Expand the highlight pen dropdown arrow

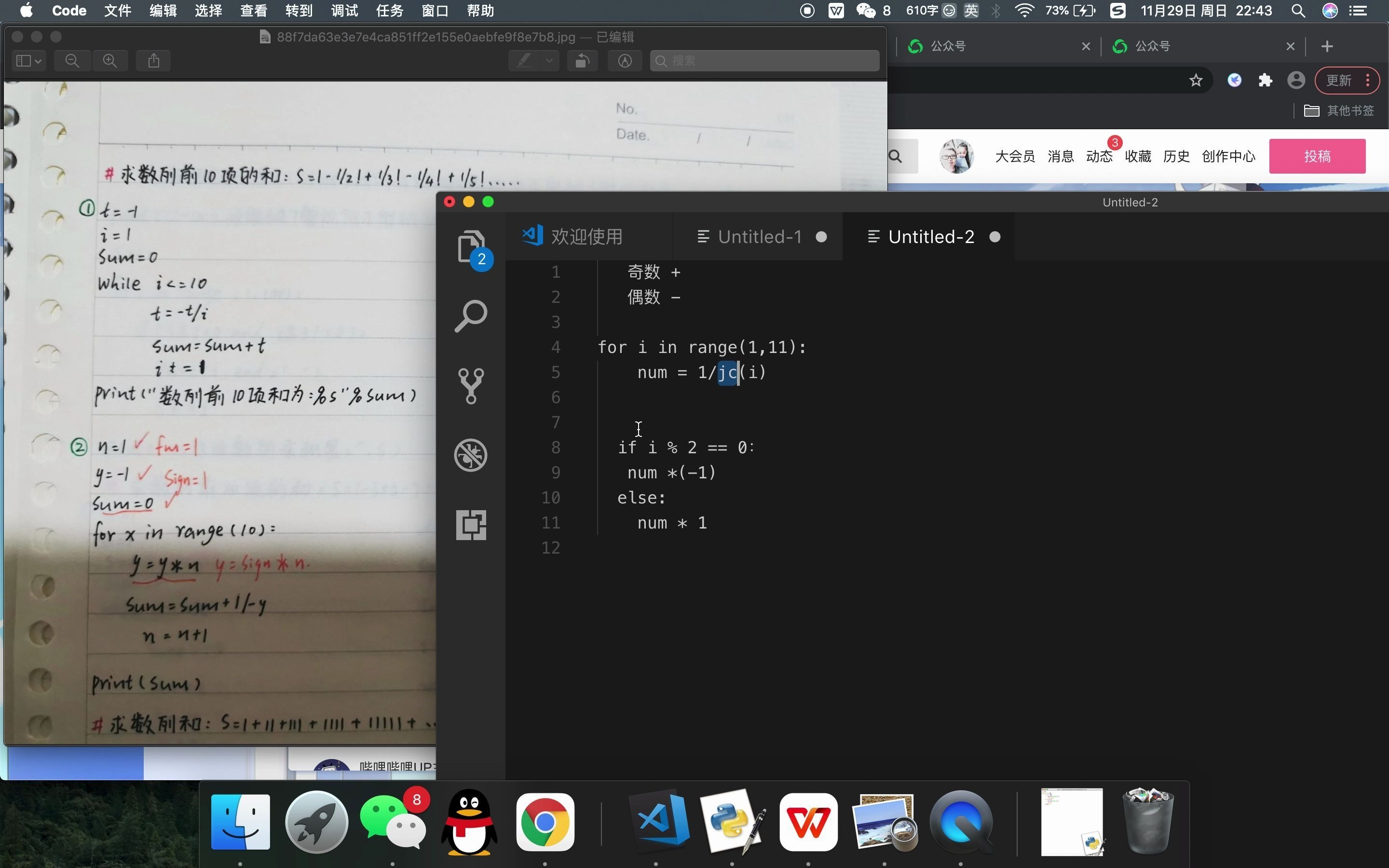click(549, 61)
